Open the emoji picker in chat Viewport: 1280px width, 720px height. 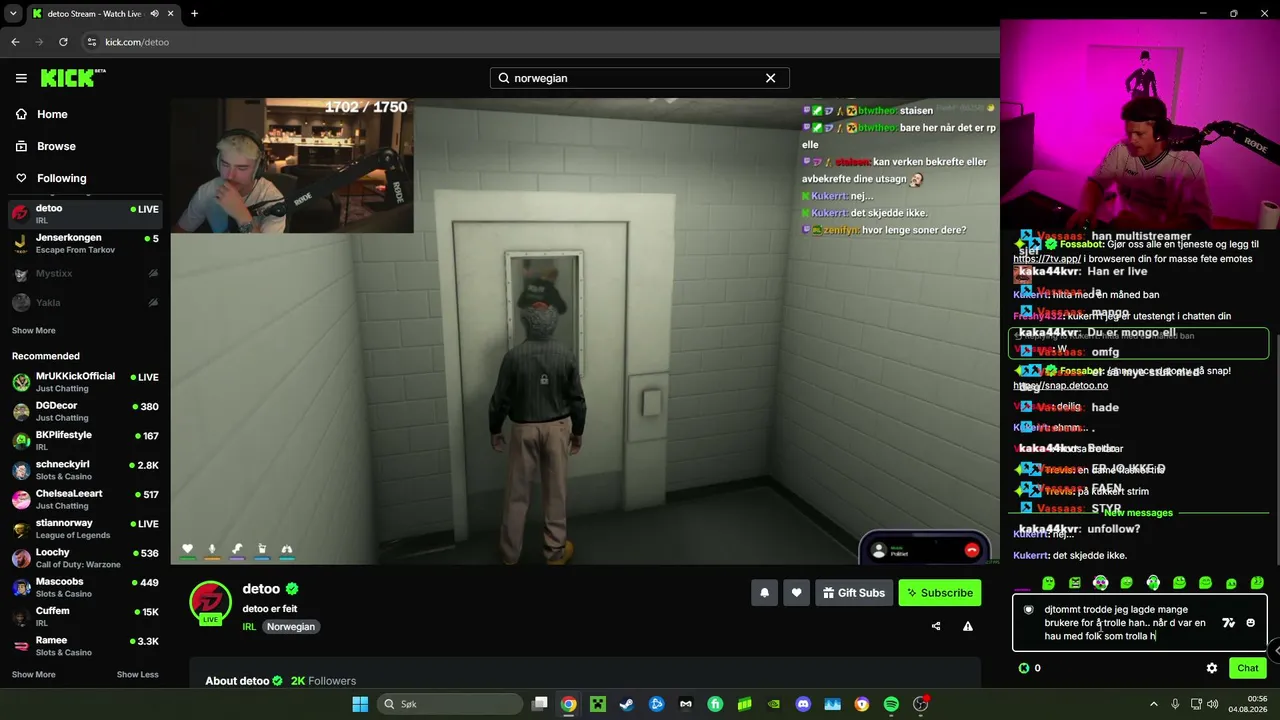tap(1250, 623)
